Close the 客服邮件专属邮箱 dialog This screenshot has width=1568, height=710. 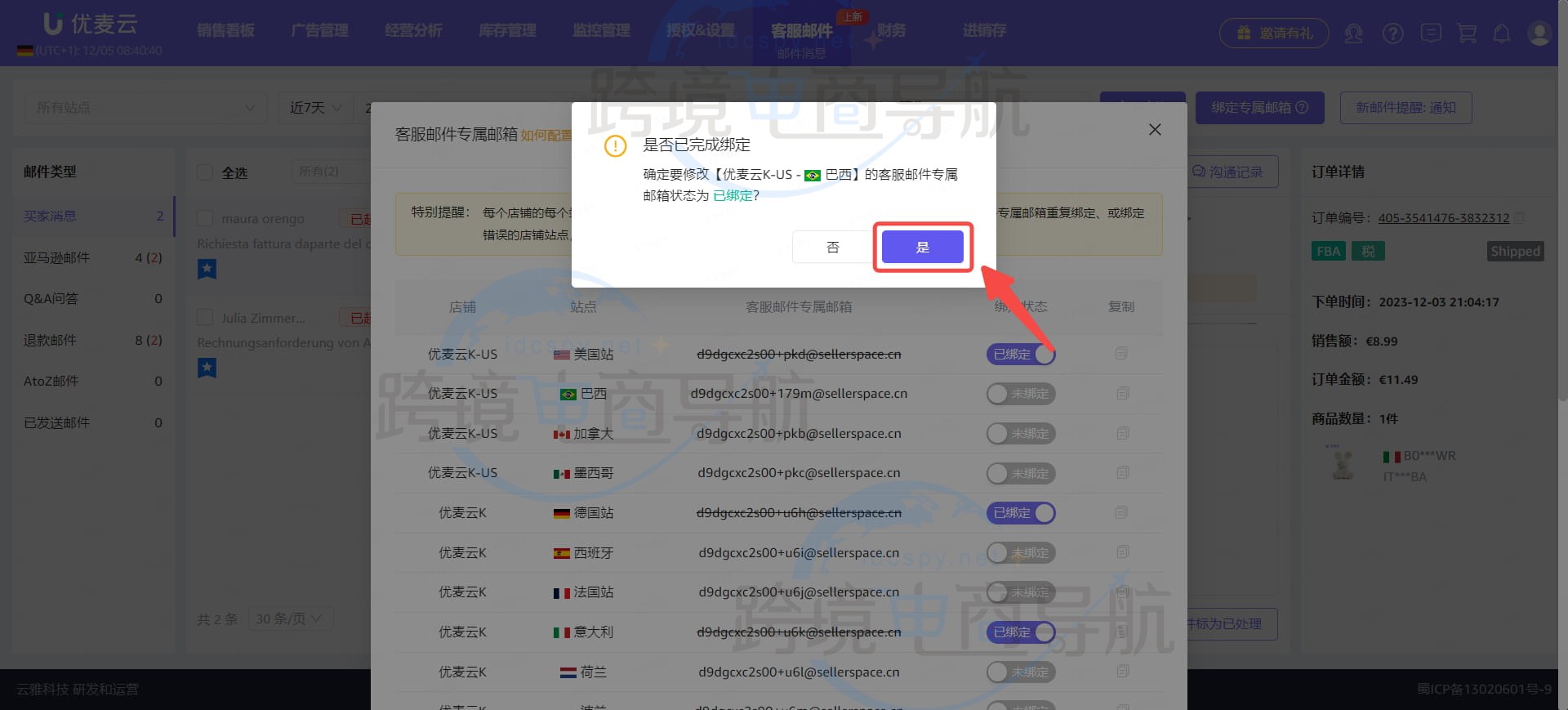click(x=1155, y=129)
